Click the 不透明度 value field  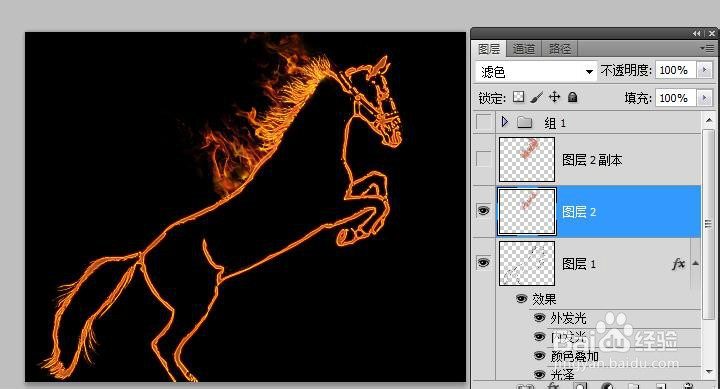pos(676,70)
